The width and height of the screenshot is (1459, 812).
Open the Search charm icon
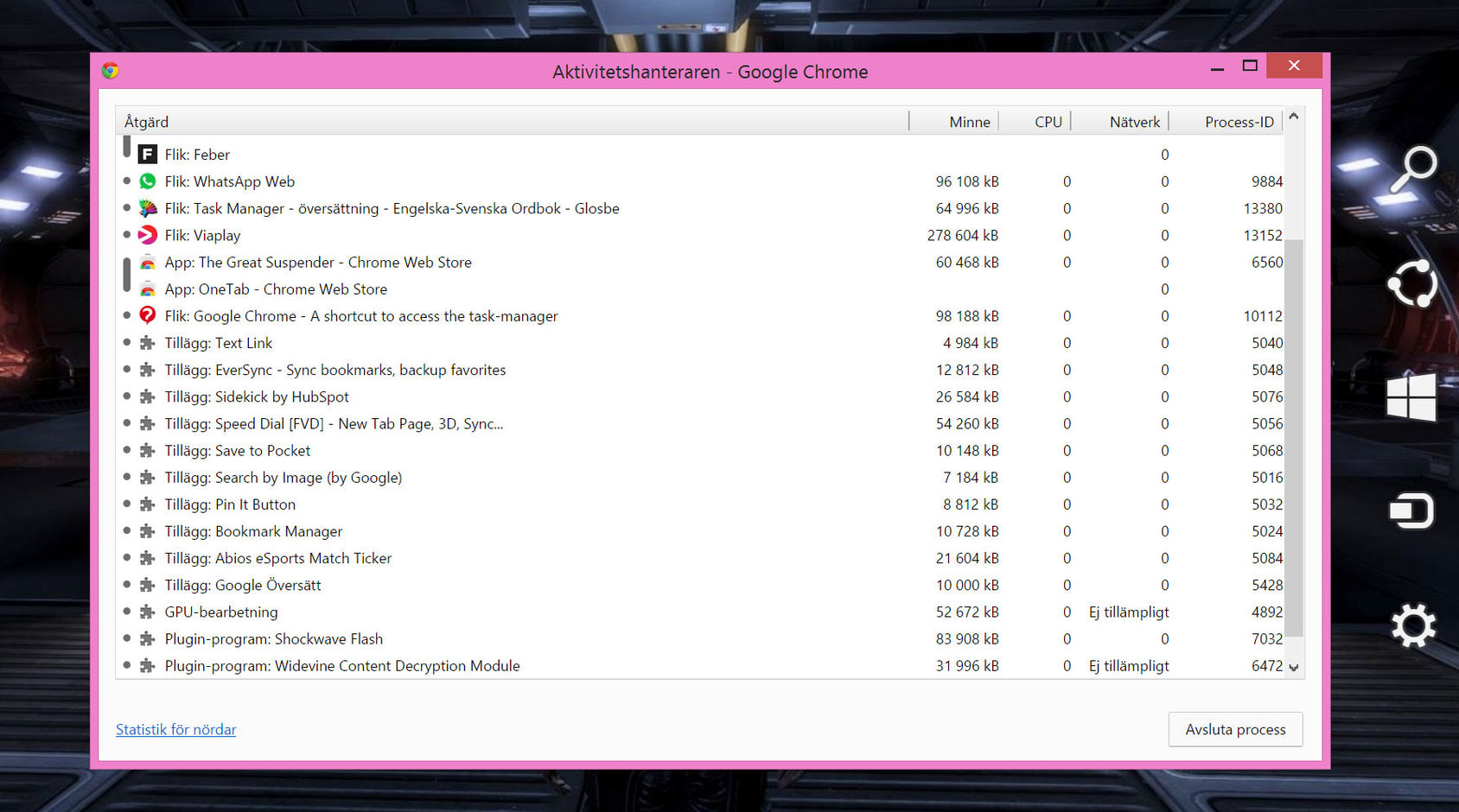(1413, 169)
